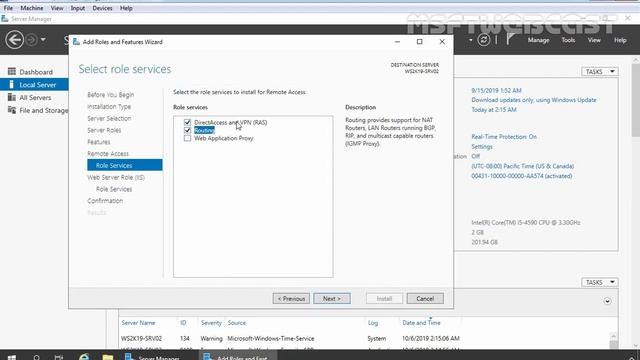This screenshot has width=640, height=360.
Task: Click the wizard title bar icon
Action: coord(76,42)
